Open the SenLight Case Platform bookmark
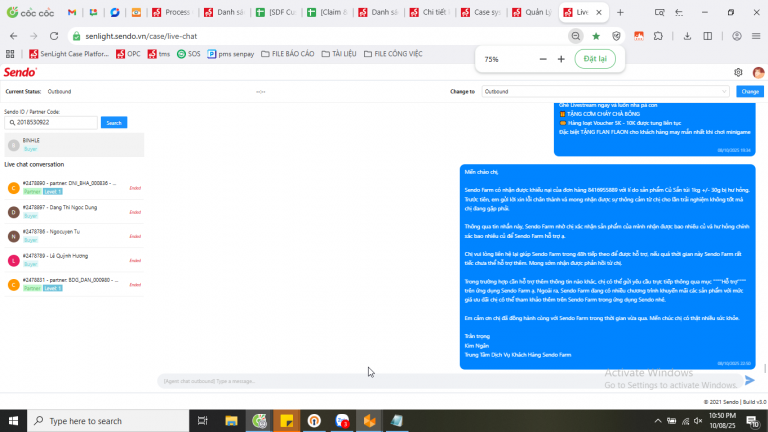Viewport: 768px width, 432px height. coord(69,54)
